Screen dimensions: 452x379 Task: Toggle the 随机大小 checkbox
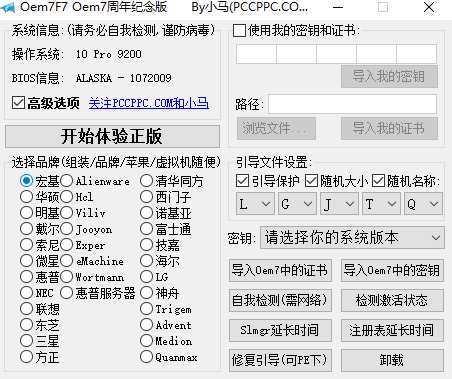(x=311, y=181)
